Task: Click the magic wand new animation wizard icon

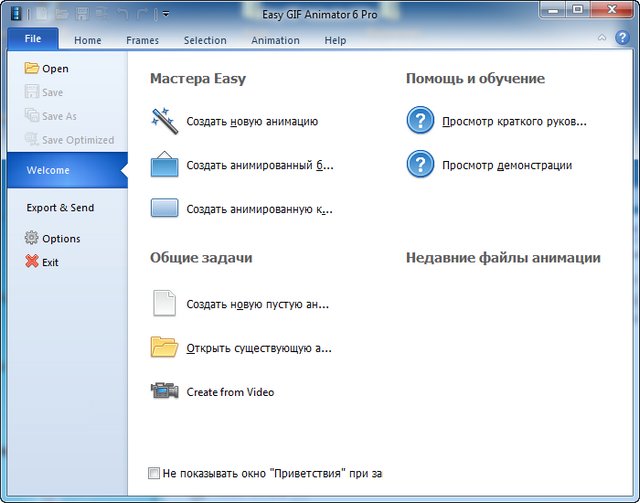Action: (x=164, y=121)
